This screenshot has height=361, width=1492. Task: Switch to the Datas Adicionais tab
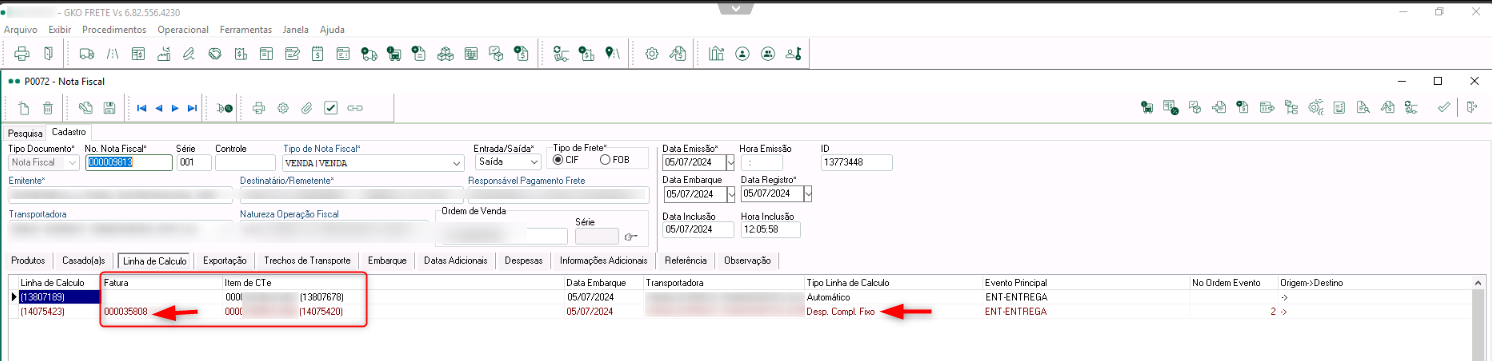pos(455,260)
